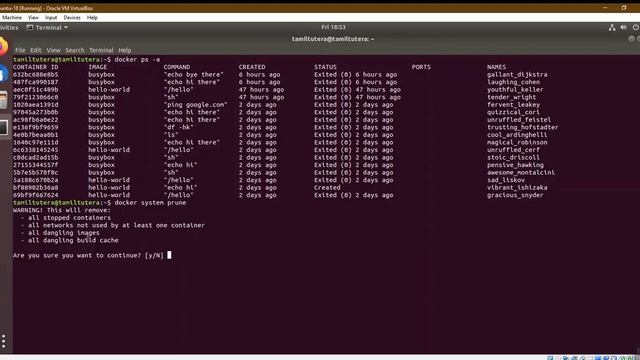Click the Created status of vibrant_ishizaka
The image size is (640, 360).
click(x=327, y=188)
